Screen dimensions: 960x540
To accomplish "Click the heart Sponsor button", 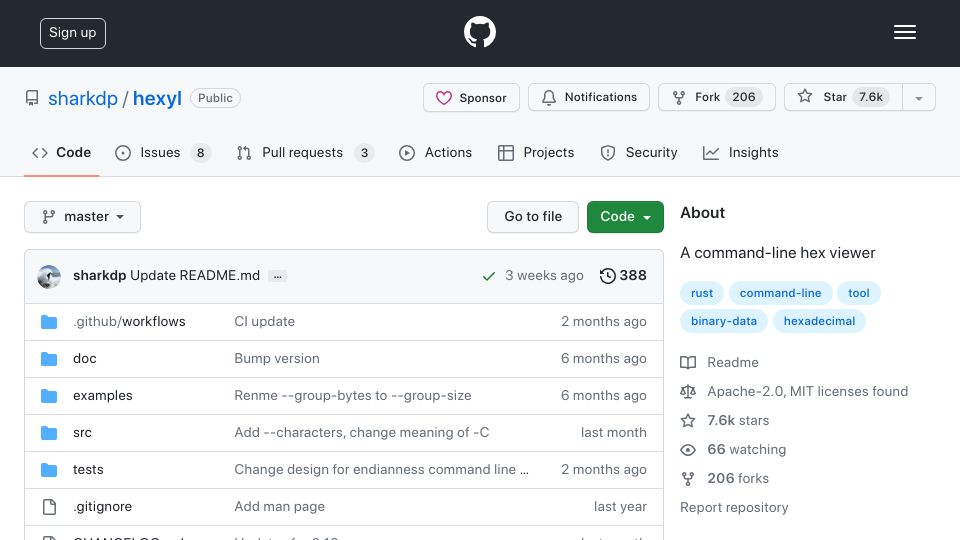I will [x=471, y=97].
